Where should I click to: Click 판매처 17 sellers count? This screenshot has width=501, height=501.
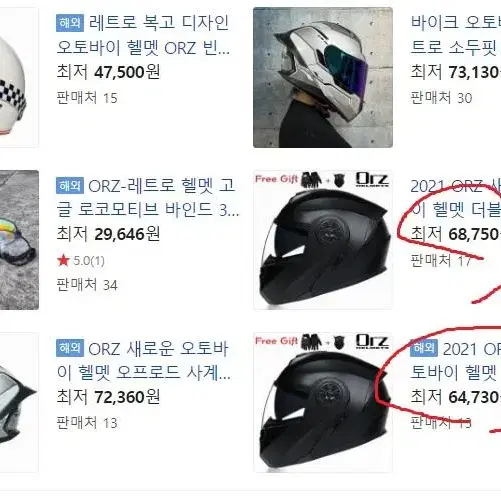coord(441,261)
